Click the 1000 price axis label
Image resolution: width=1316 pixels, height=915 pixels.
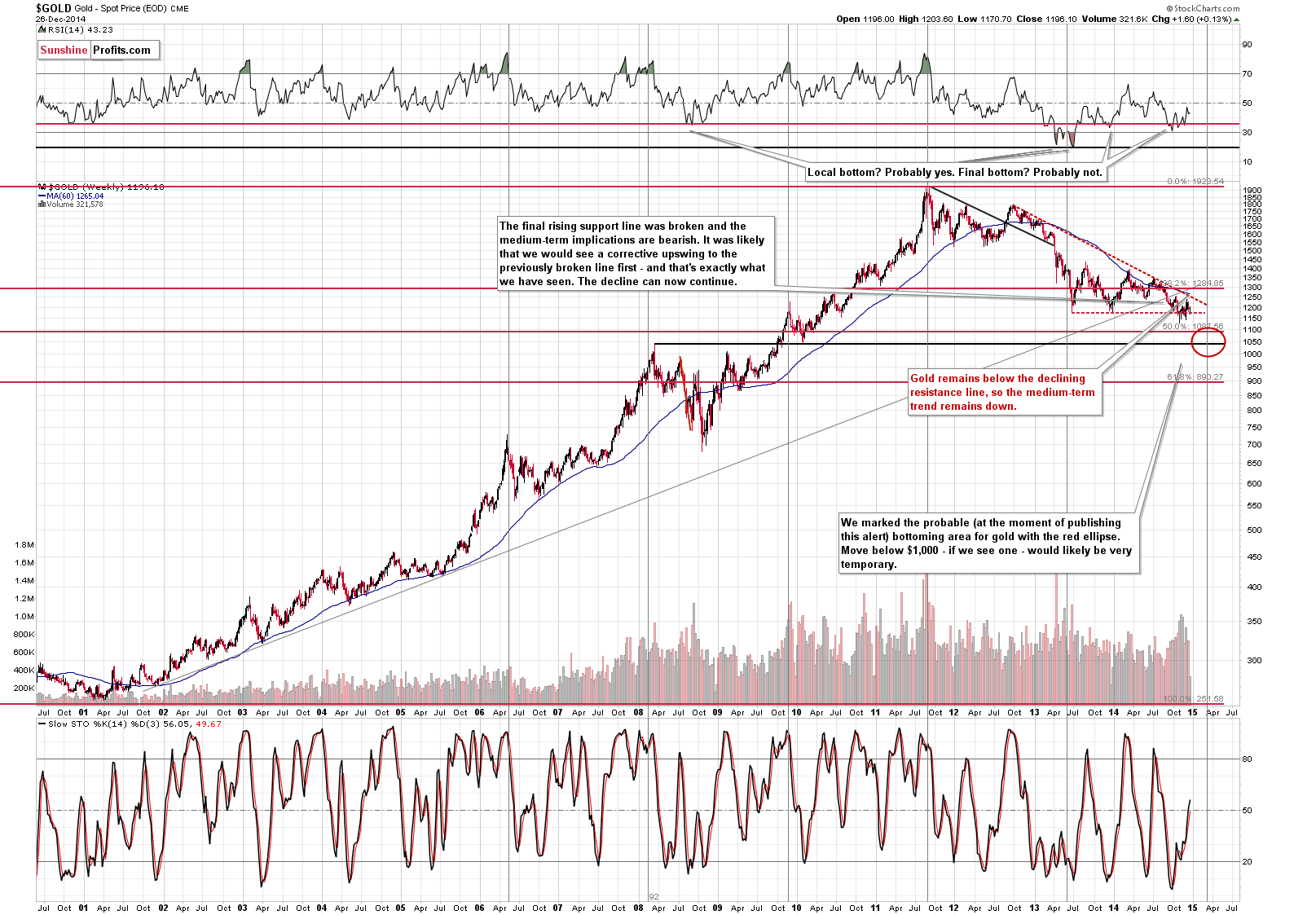click(1252, 354)
